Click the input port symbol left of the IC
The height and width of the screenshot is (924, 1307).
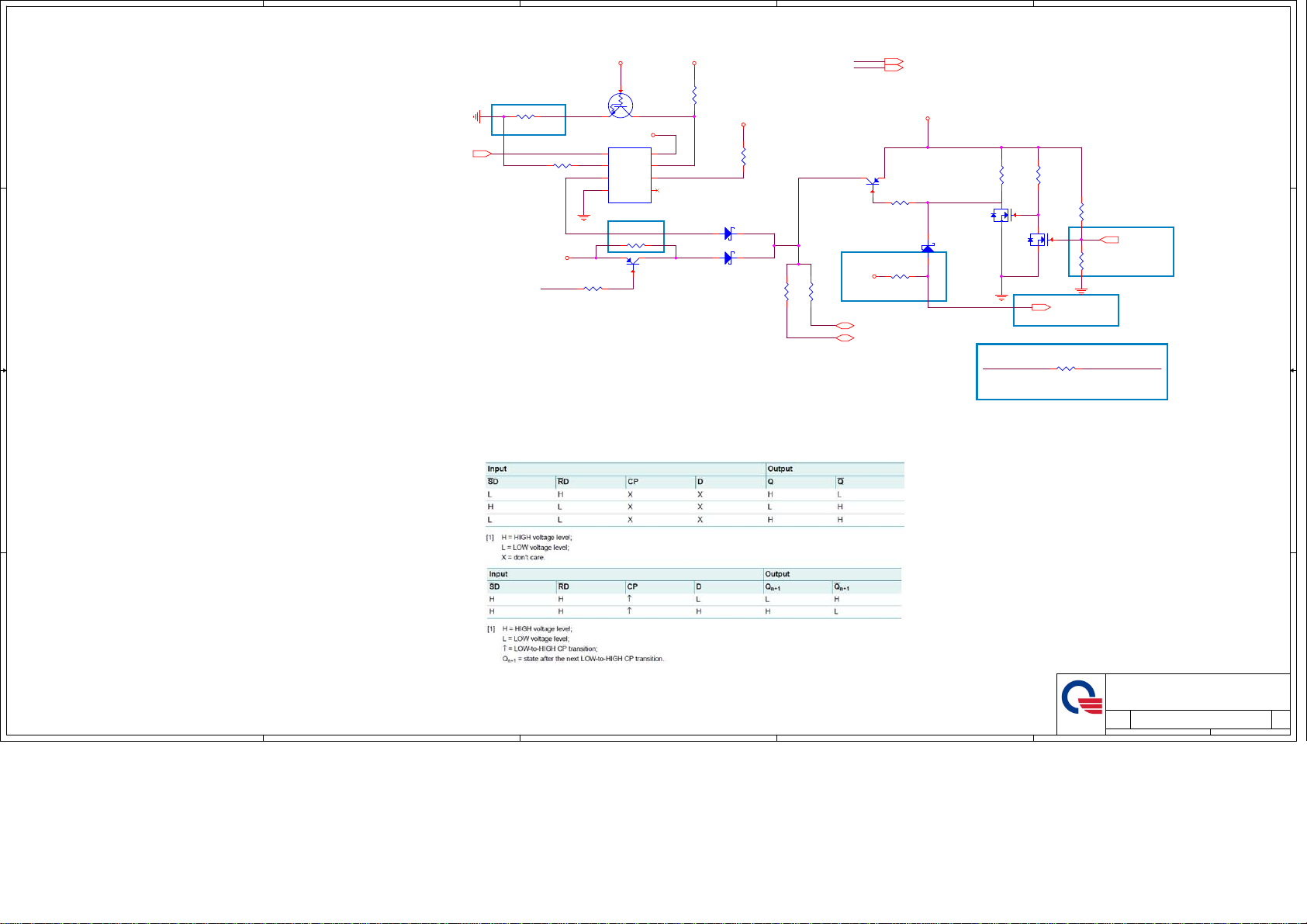482,154
